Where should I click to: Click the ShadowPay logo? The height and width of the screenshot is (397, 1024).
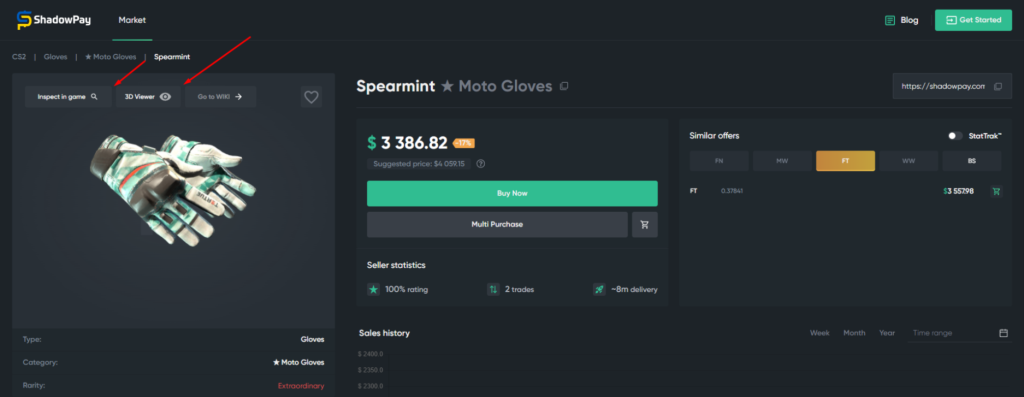pyautogui.click(x=54, y=20)
